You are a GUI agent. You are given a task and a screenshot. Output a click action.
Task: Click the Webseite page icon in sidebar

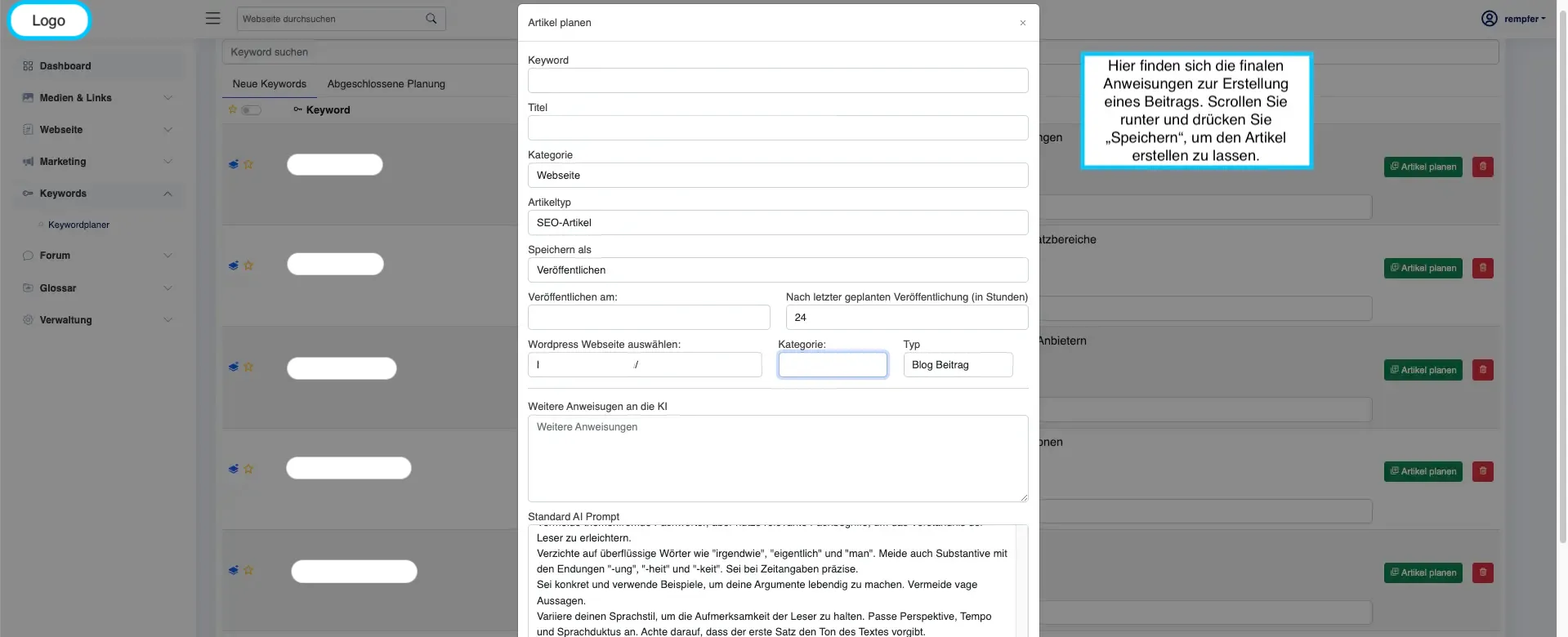[28, 130]
